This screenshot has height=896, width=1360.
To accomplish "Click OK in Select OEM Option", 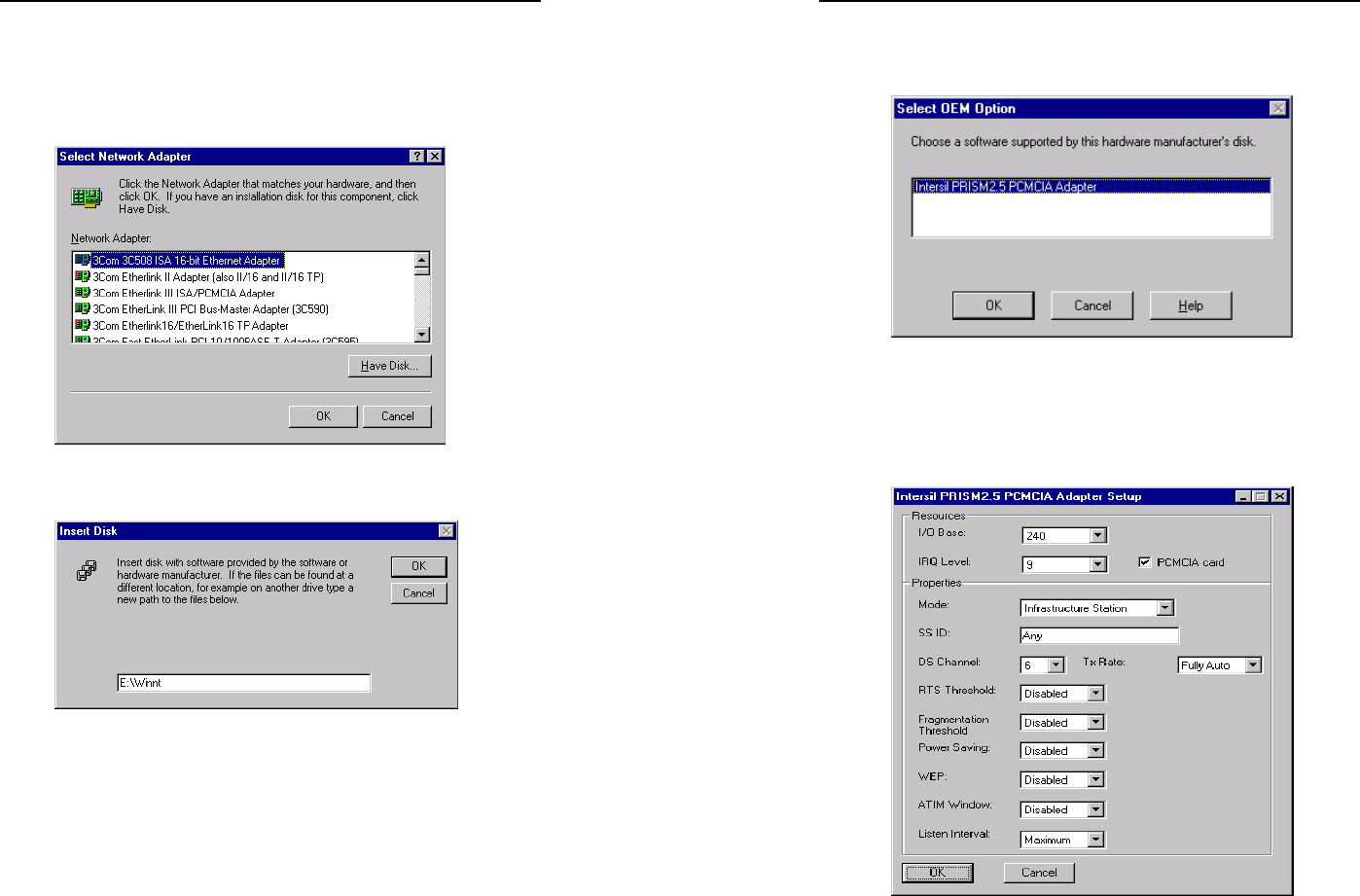I will click(x=993, y=305).
